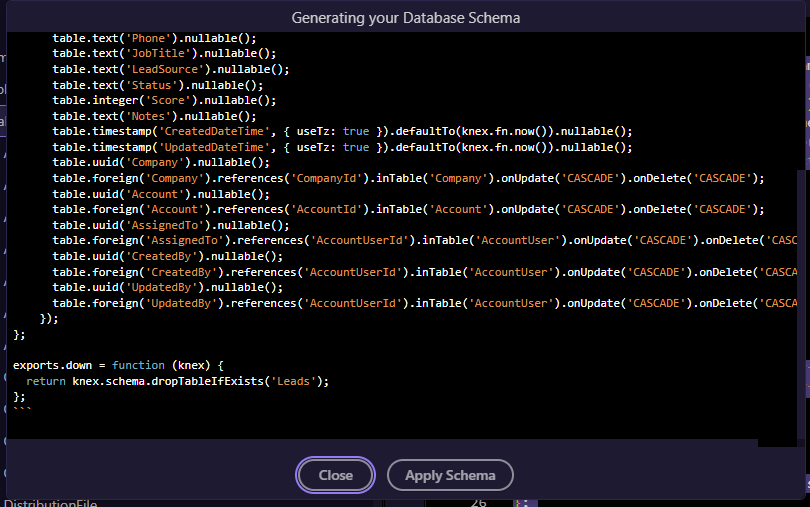This screenshot has width=810, height=507.
Task: Click the dropTableIfExists('Leads') return line
Action: coord(177,381)
